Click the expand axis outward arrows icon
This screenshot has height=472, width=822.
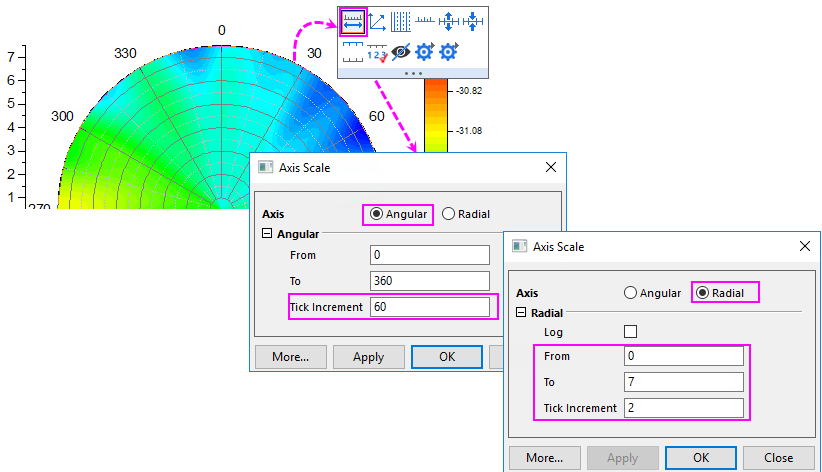449,21
